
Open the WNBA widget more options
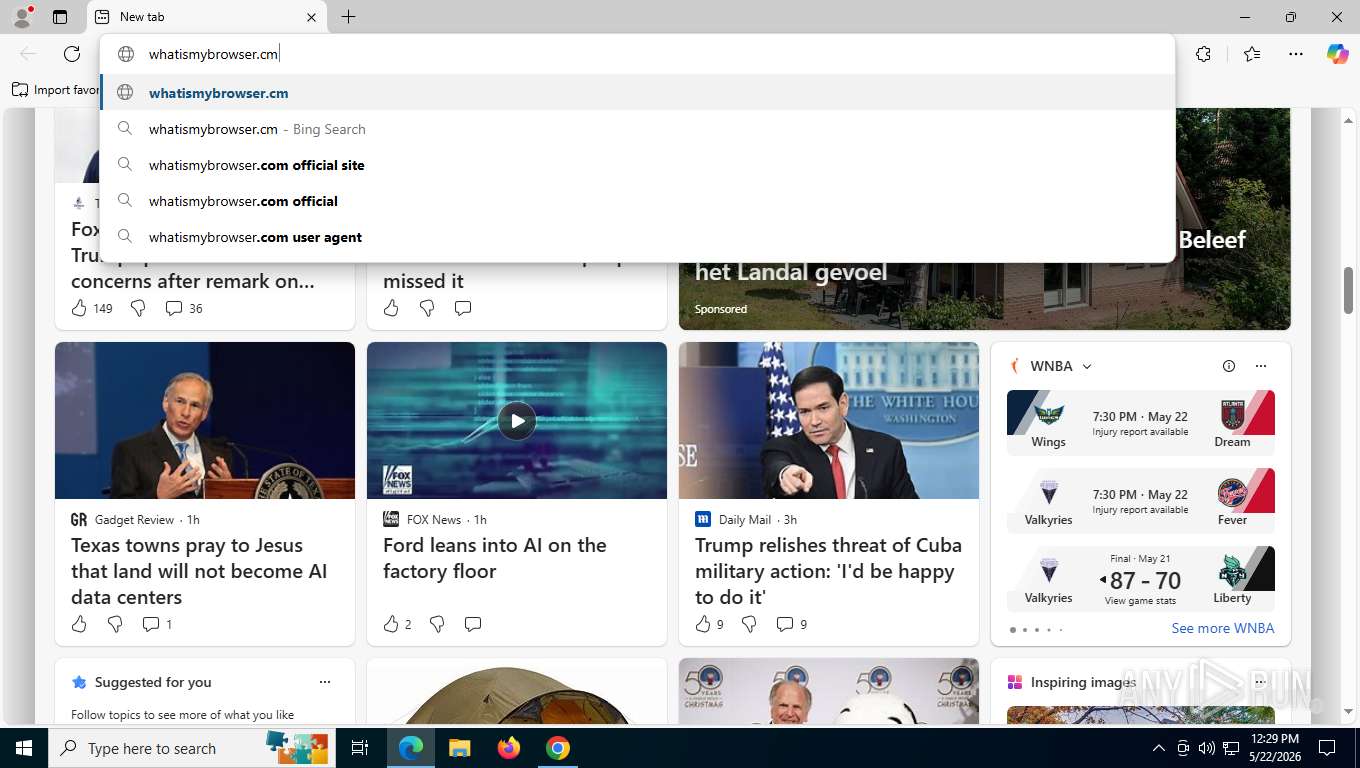pos(1261,366)
